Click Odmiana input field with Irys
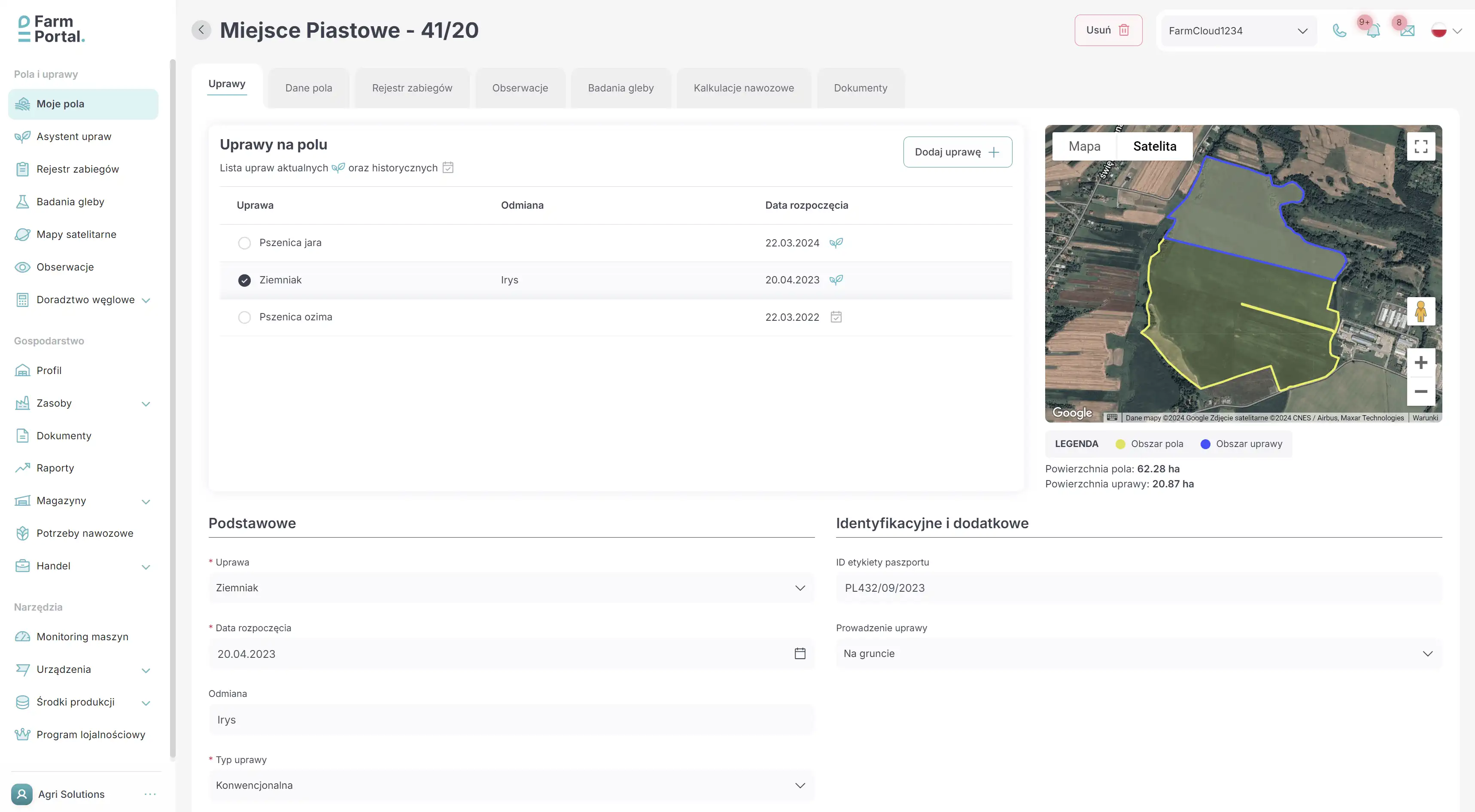 tap(511, 719)
